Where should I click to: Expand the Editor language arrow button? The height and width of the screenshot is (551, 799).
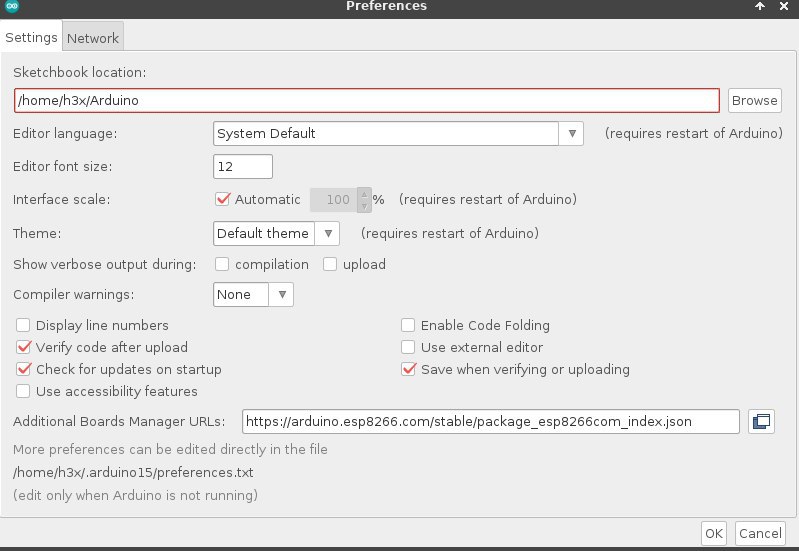571,134
